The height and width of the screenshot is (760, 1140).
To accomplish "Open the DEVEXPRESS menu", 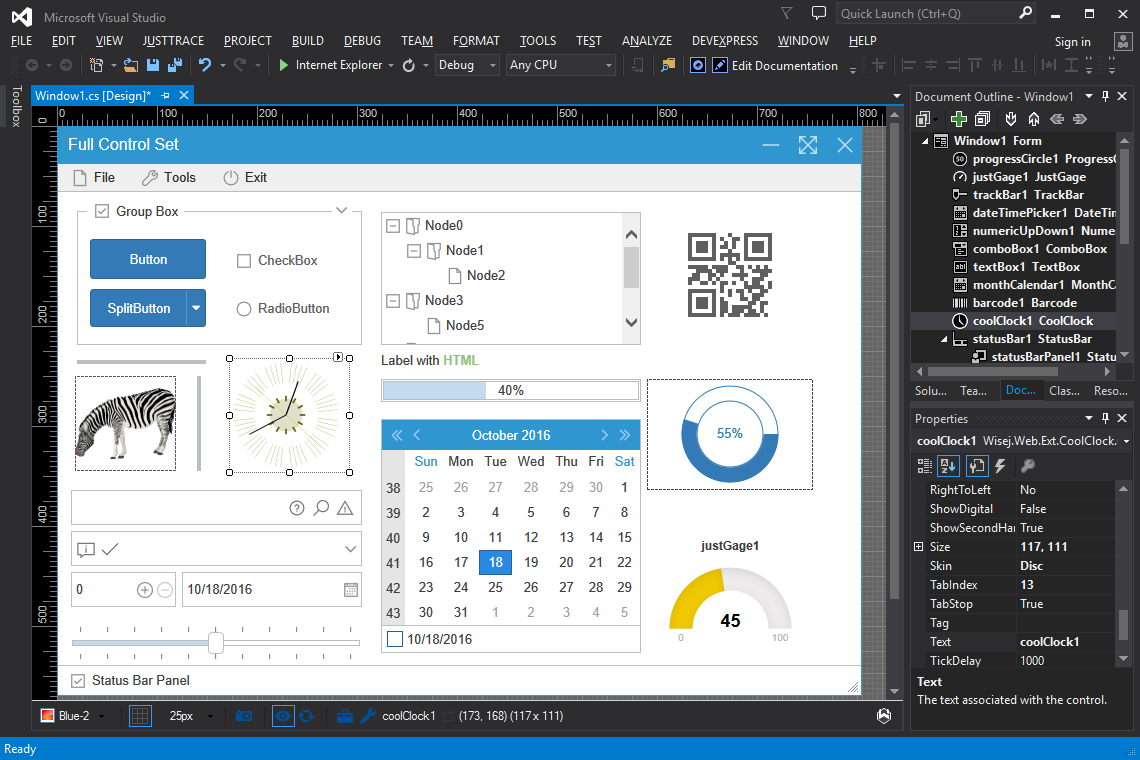I will [x=725, y=41].
